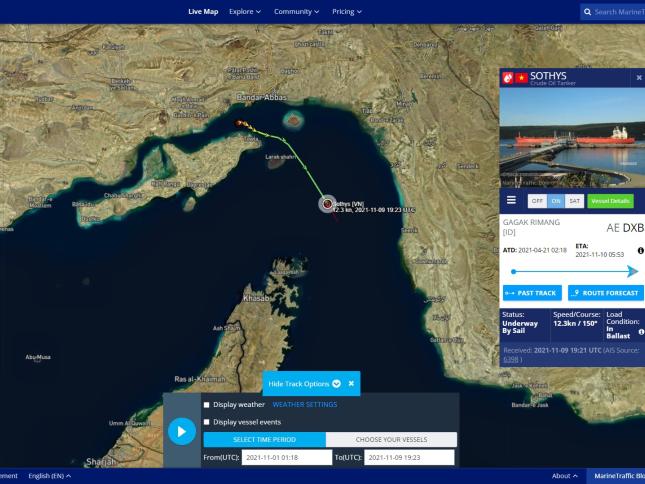Click the green Vessel Details button
This screenshot has width=645, height=484.
pos(610,201)
